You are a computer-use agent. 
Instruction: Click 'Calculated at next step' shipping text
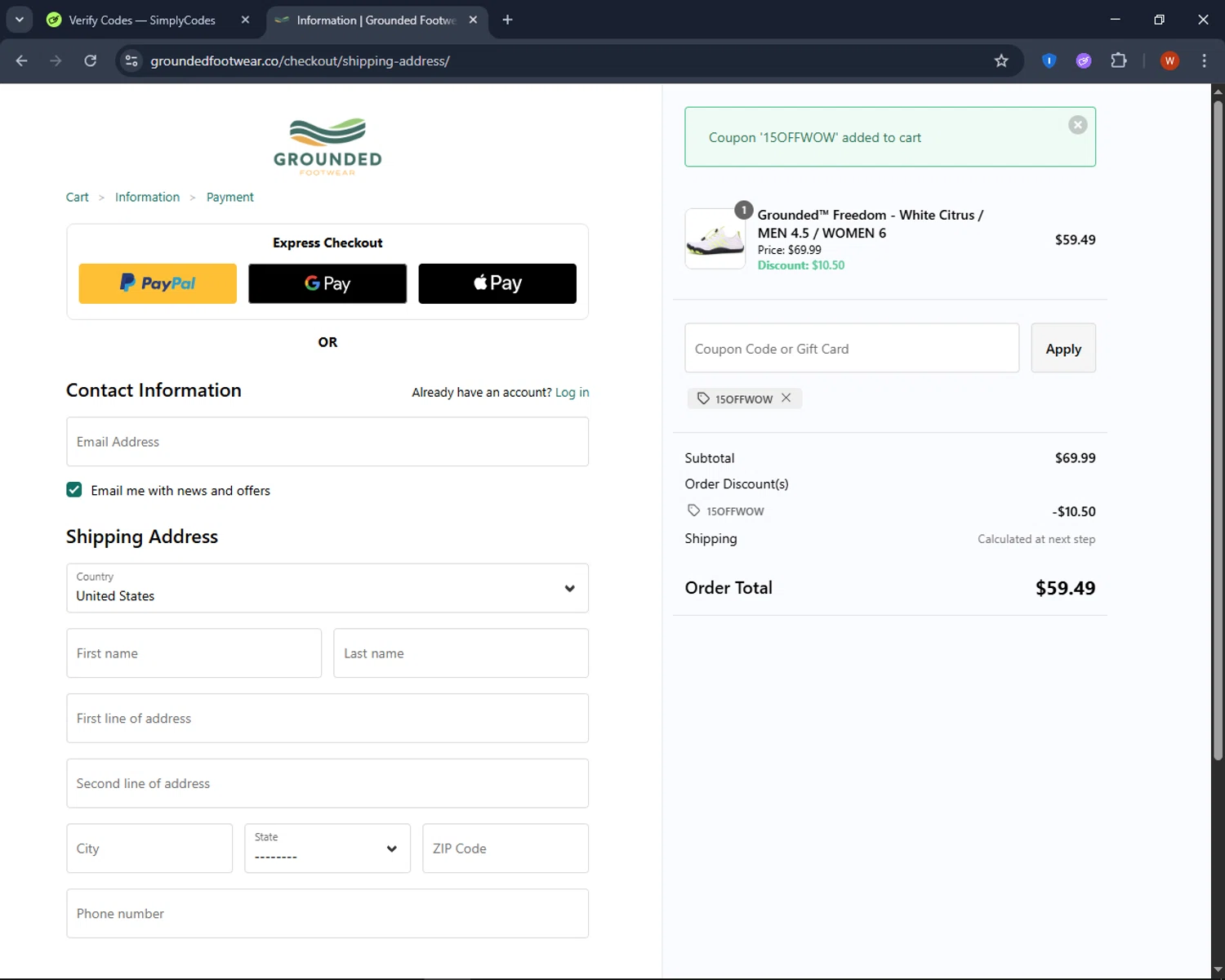(x=1036, y=539)
